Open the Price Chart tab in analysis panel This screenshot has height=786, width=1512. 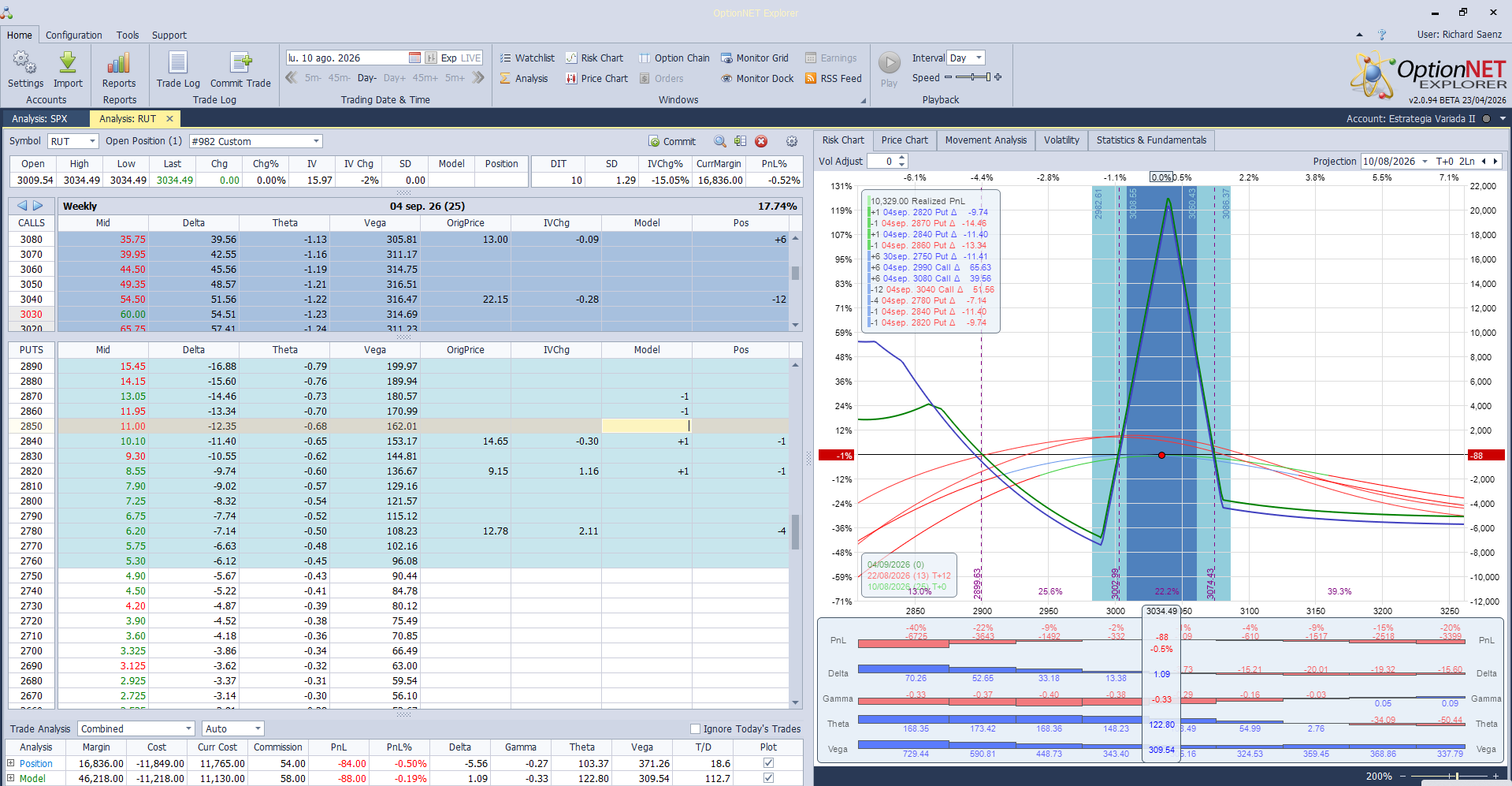click(x=905, y=140)
